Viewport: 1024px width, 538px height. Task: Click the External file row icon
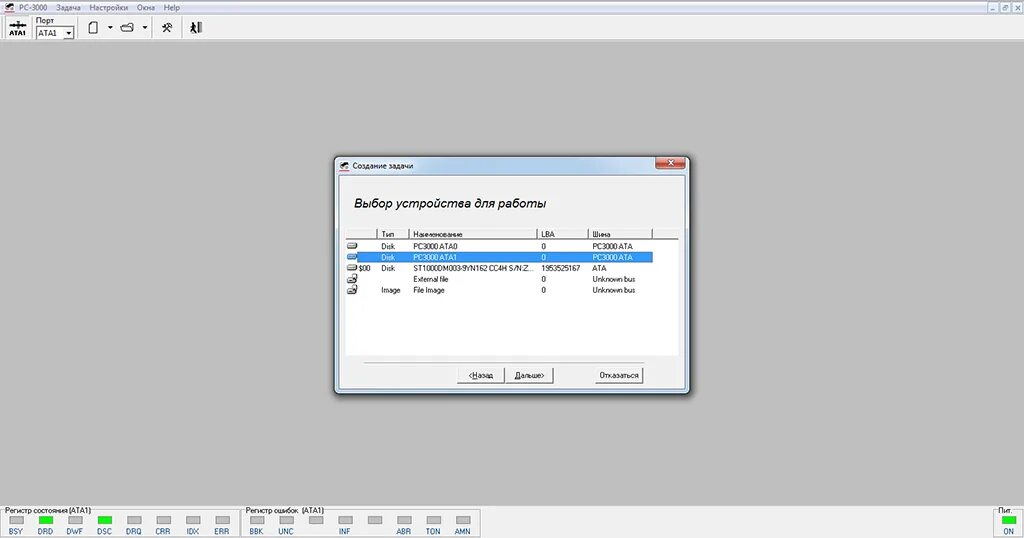pyautogui.click(x=352, y=279)
